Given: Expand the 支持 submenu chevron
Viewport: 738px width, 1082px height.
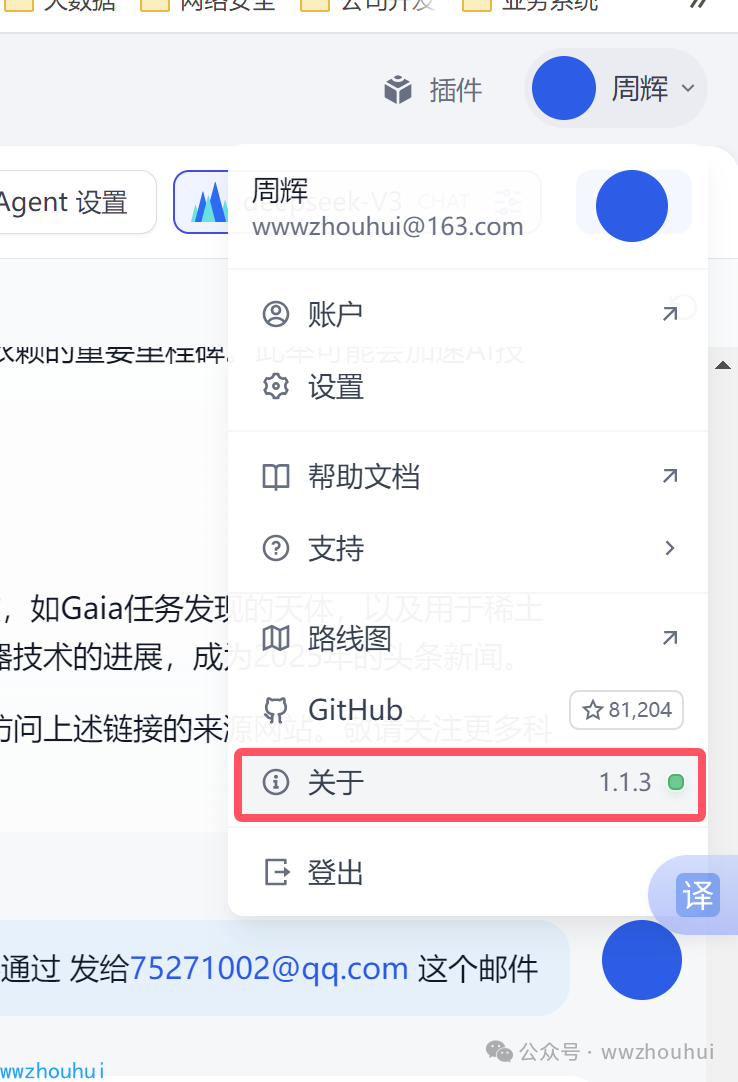Looking at the screenshot, I should click(x=669, y=549).
